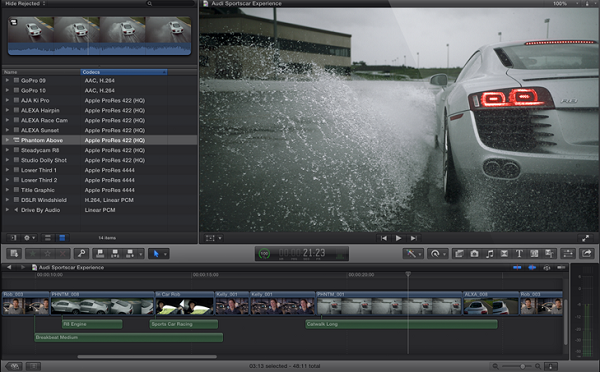Open viewer Transform options dropdown

click(x=220, y=238)
